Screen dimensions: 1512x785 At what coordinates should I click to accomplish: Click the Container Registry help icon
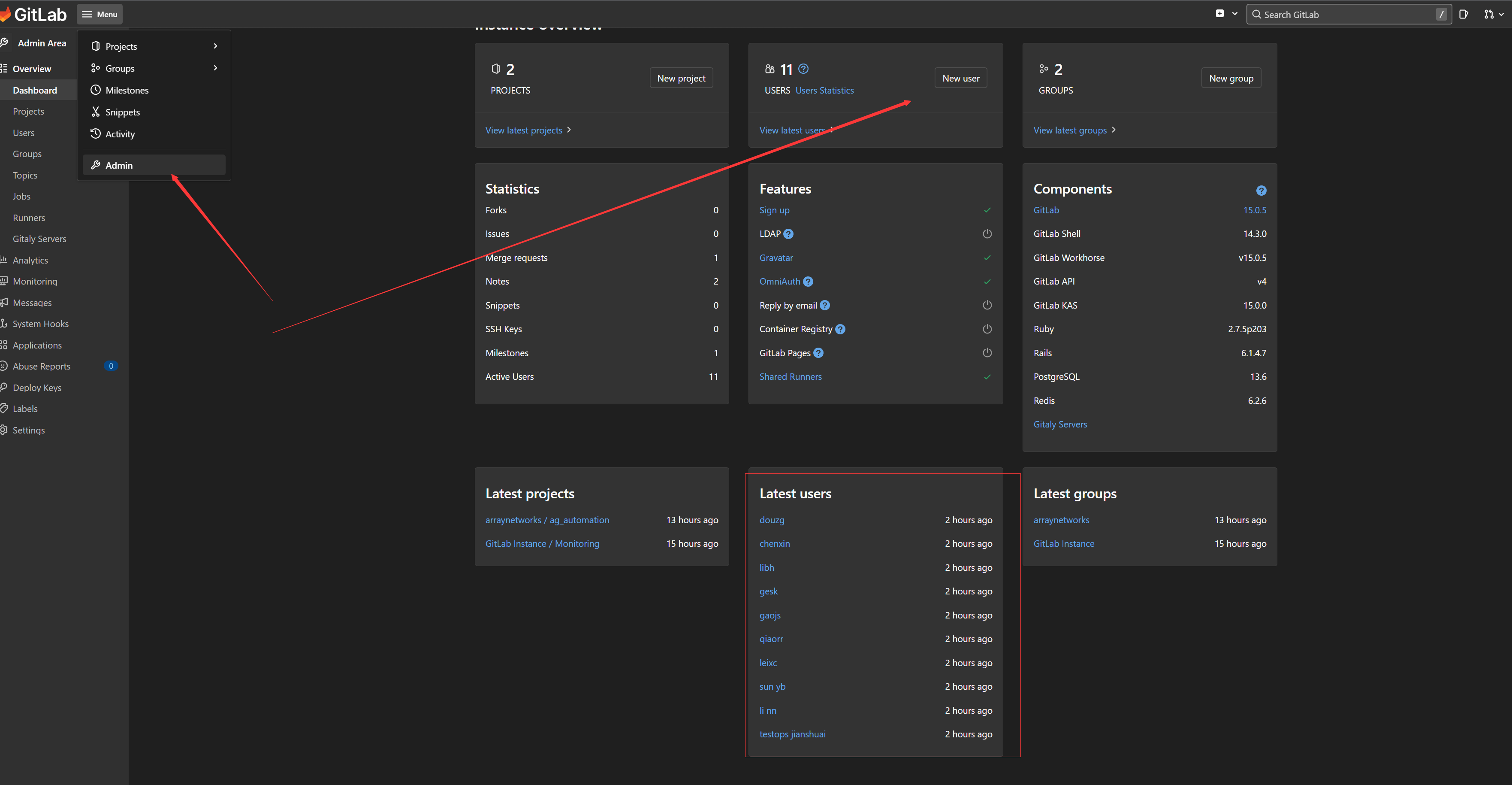click(840, 329)
